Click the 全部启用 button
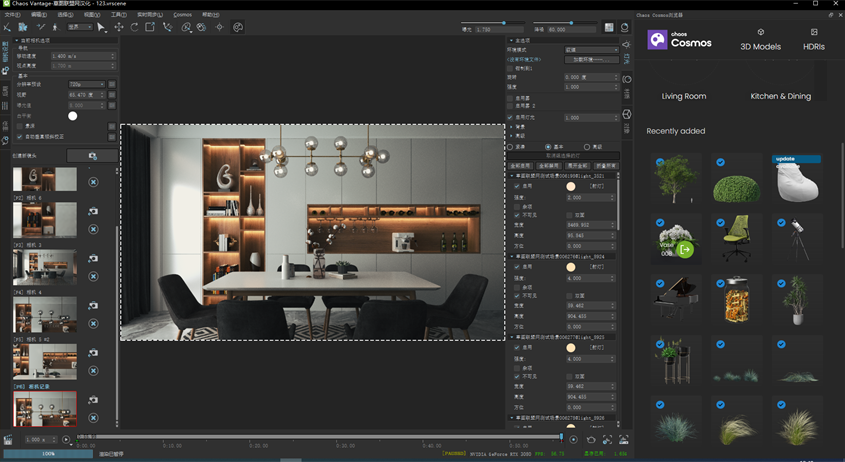This screenshot has width=845, height=462. (x=520, y=164)
